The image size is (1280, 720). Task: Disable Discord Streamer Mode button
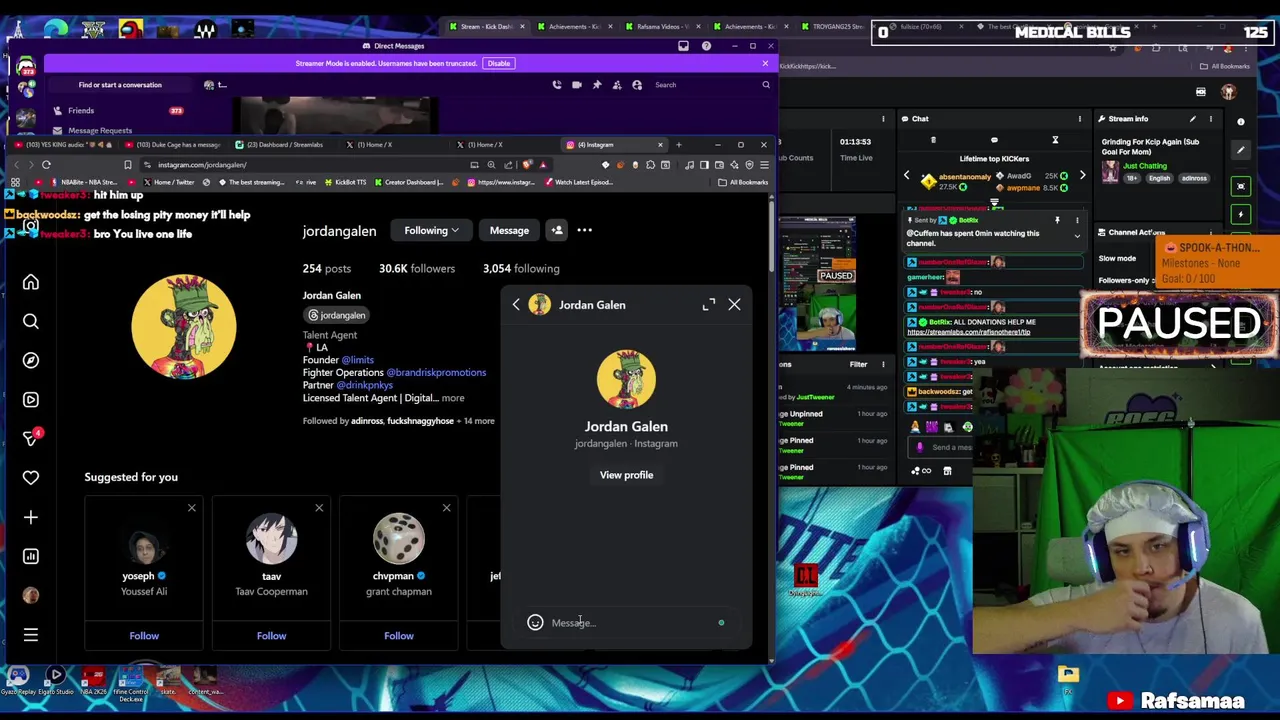click(x=498, y=63)
